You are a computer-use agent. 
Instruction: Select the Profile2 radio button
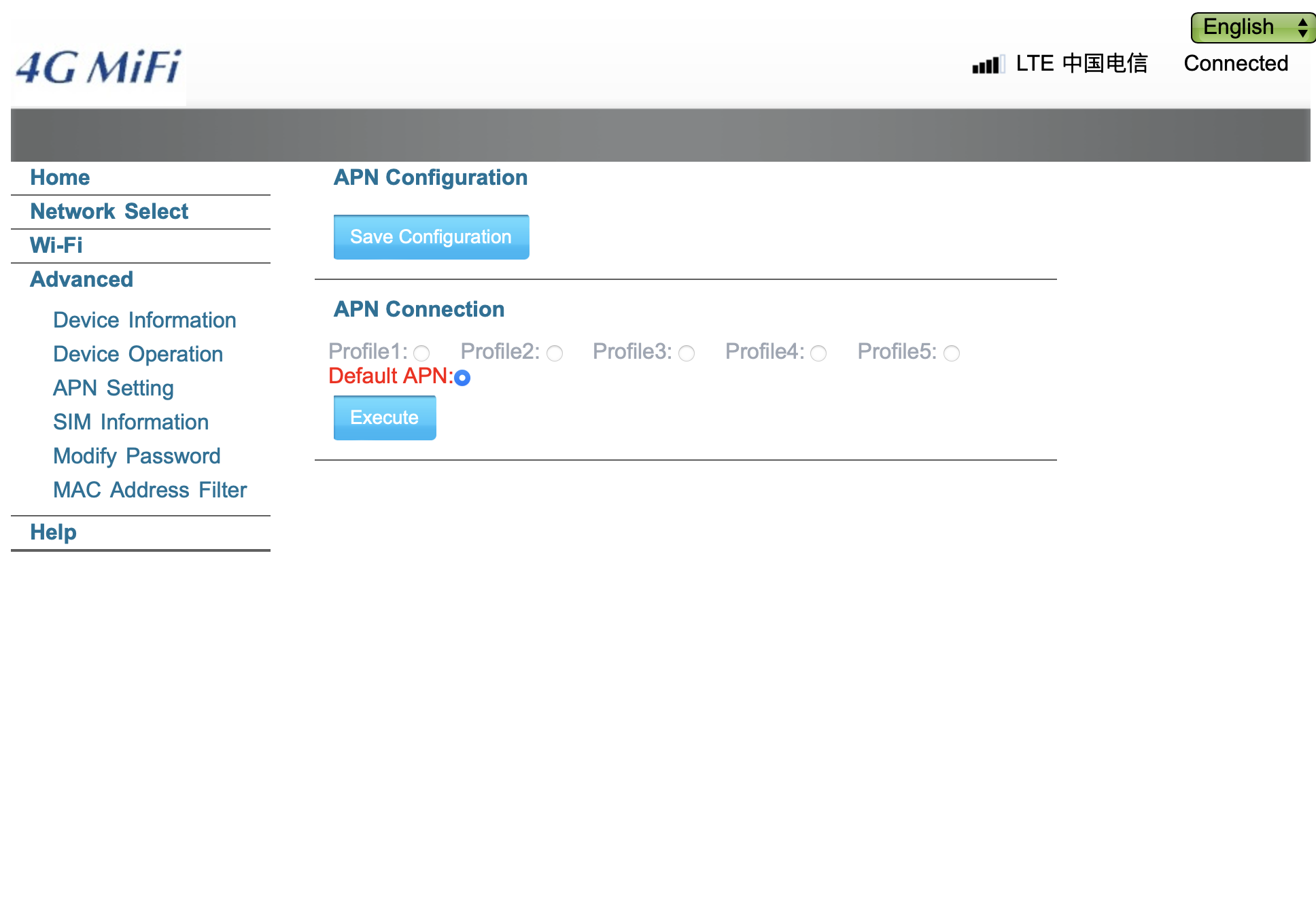click(555, 353)
